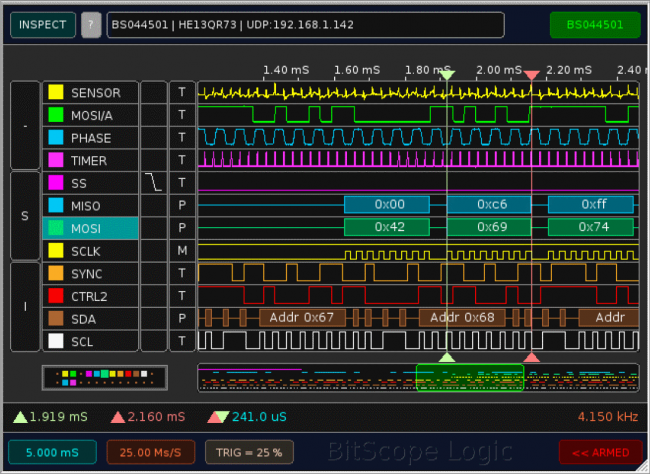Click the 25.00 Ms/S sample rate control

(151, 452)
